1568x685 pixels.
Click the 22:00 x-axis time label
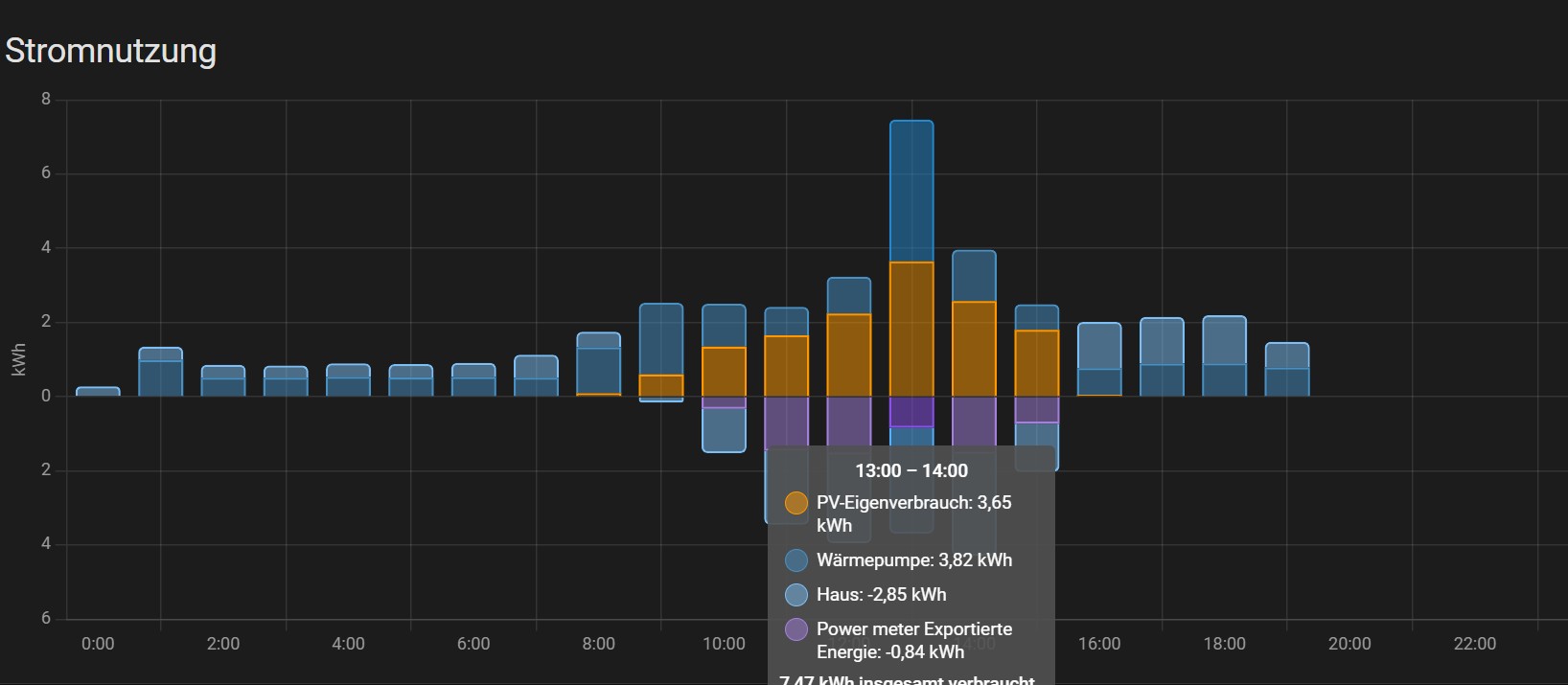(1474, 644)
